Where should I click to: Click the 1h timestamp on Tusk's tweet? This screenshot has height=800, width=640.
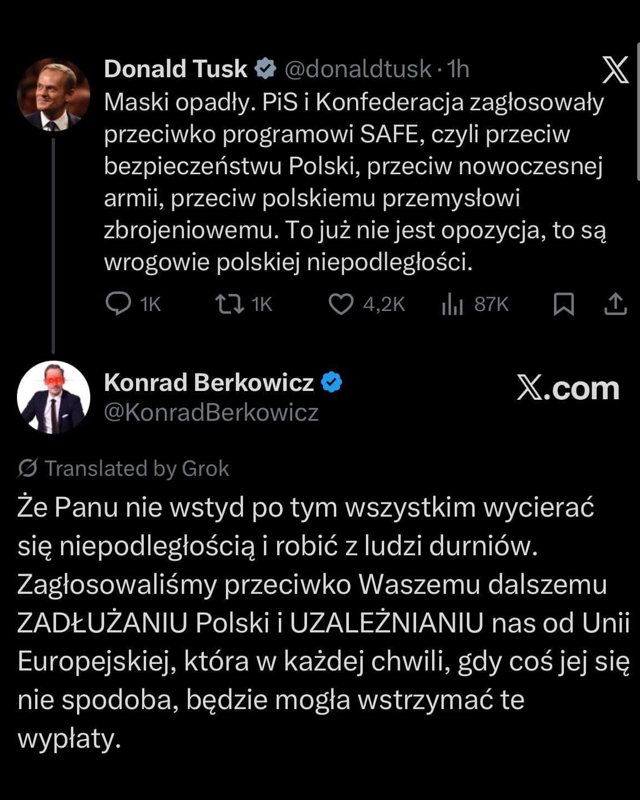point(459,69)
